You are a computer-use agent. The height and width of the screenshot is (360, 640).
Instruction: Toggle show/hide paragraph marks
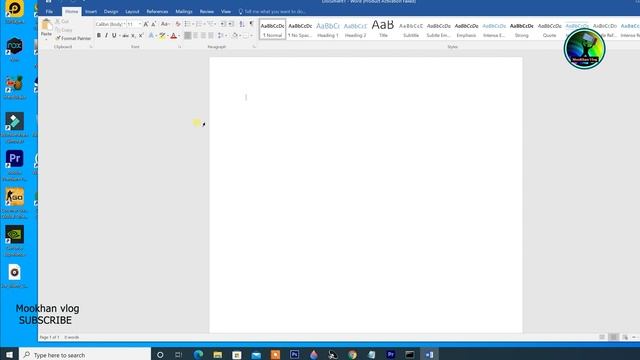(x=251, y=24)
